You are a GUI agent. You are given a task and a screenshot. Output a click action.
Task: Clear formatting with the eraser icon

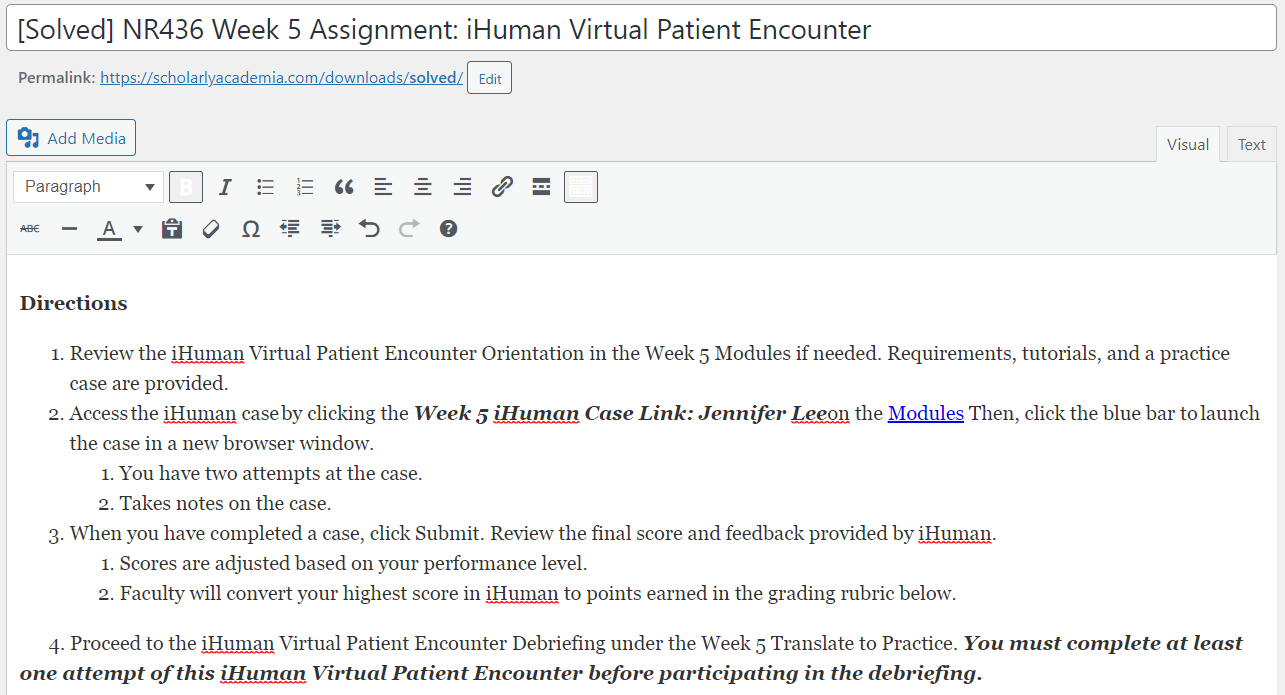click(211, 229)
